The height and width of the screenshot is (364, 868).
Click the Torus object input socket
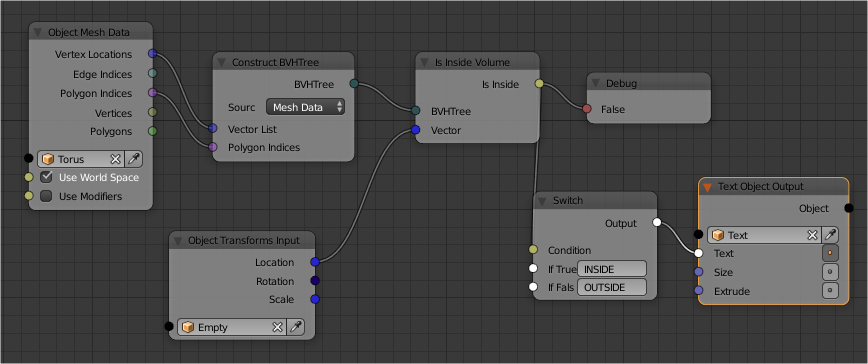click(x=29, y=158)
